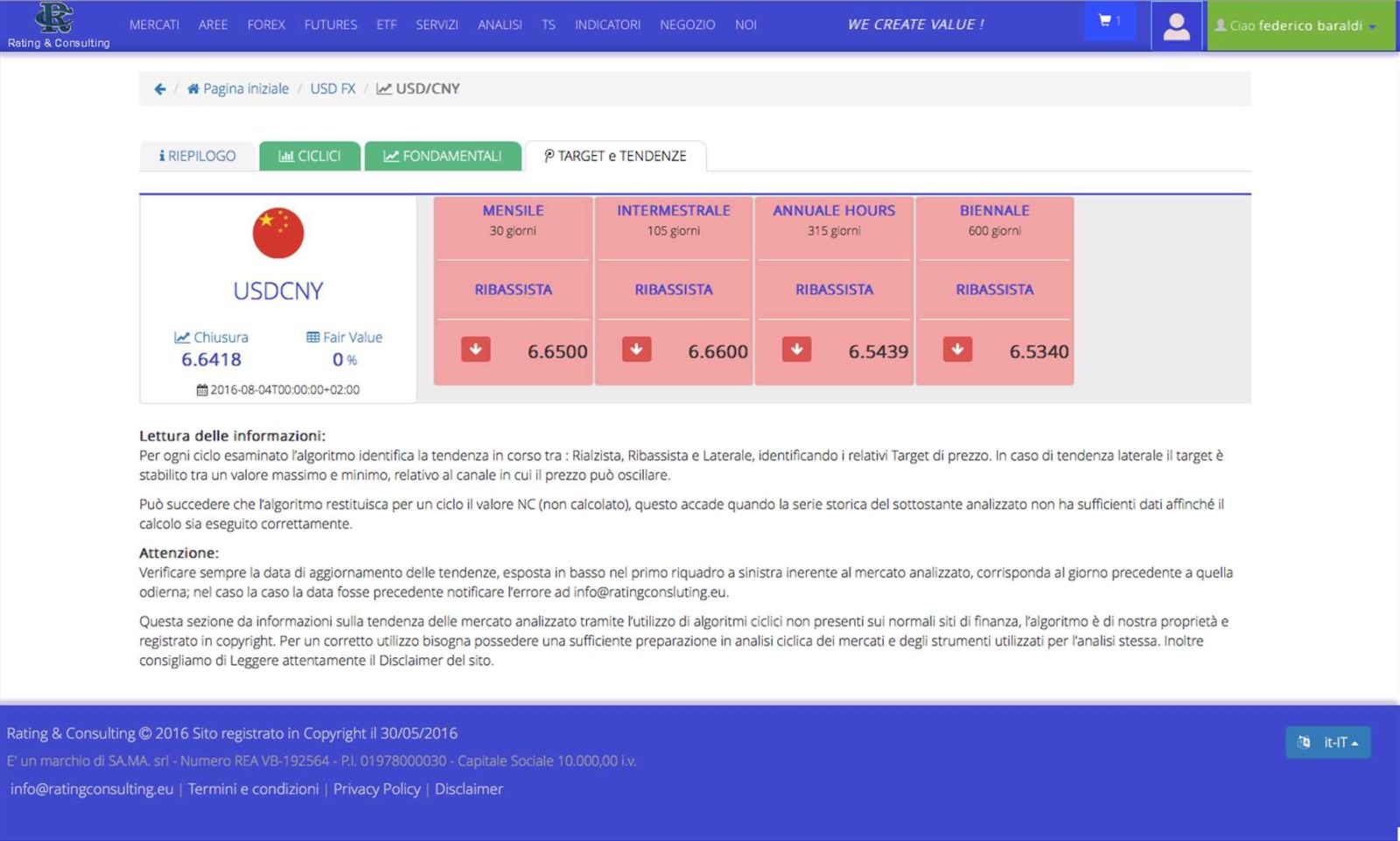Click the calendar icon beside the date
1400x841 pixels.
[202, 389]
